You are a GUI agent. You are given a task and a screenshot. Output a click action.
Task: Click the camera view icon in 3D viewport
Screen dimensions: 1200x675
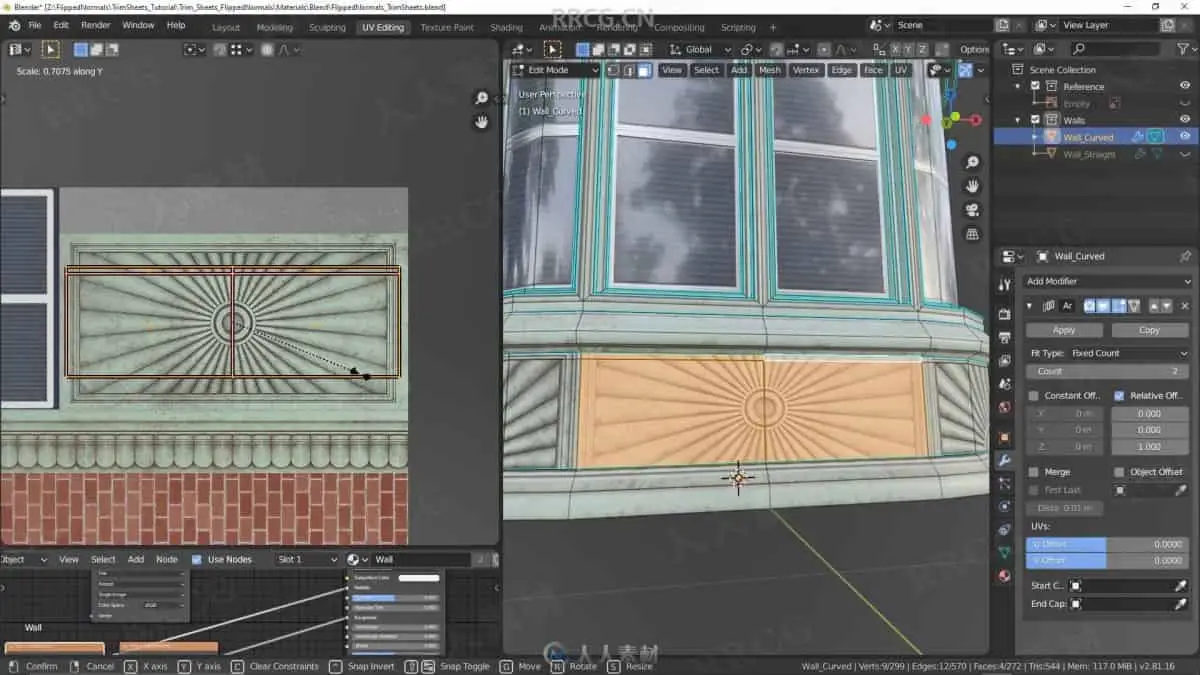972,210
